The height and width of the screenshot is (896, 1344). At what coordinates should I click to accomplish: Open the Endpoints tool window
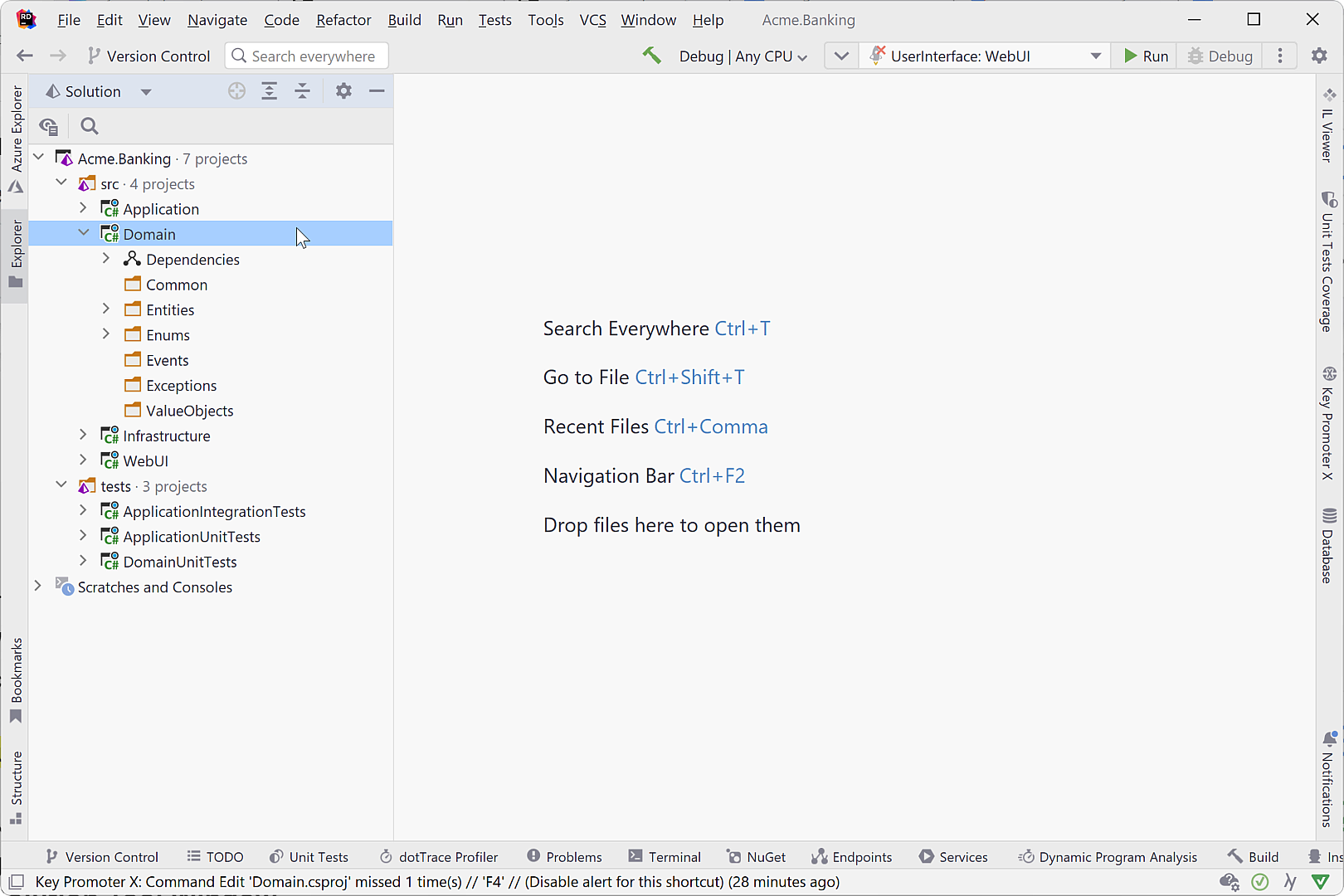point(851,857)
